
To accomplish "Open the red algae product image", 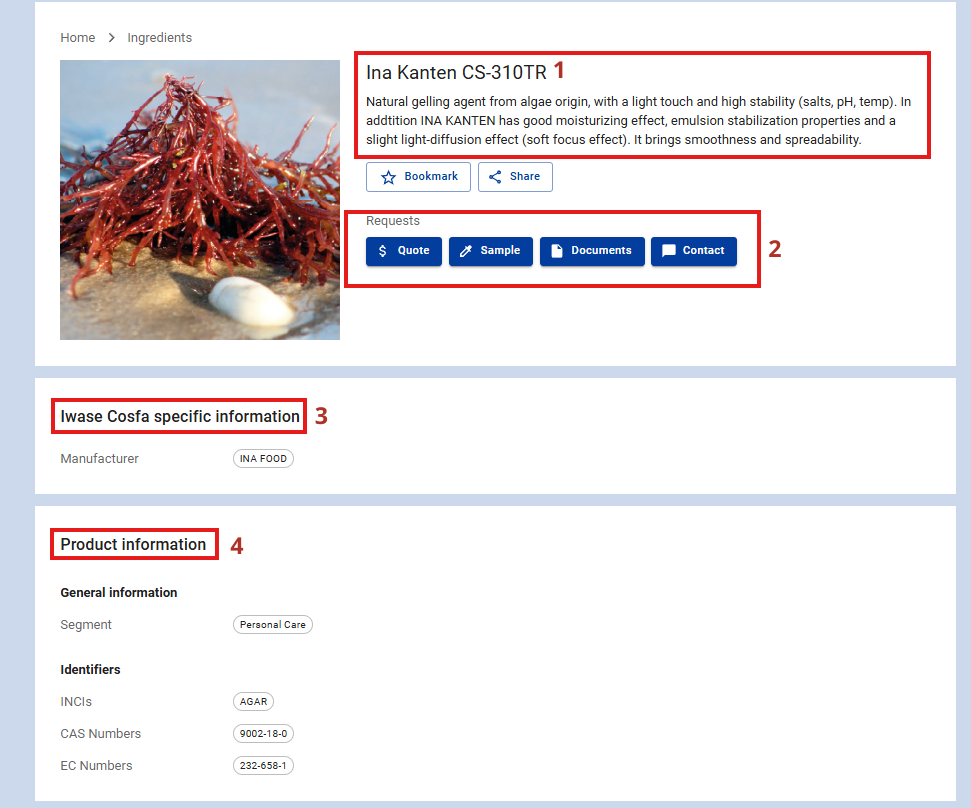I will 200,199.
